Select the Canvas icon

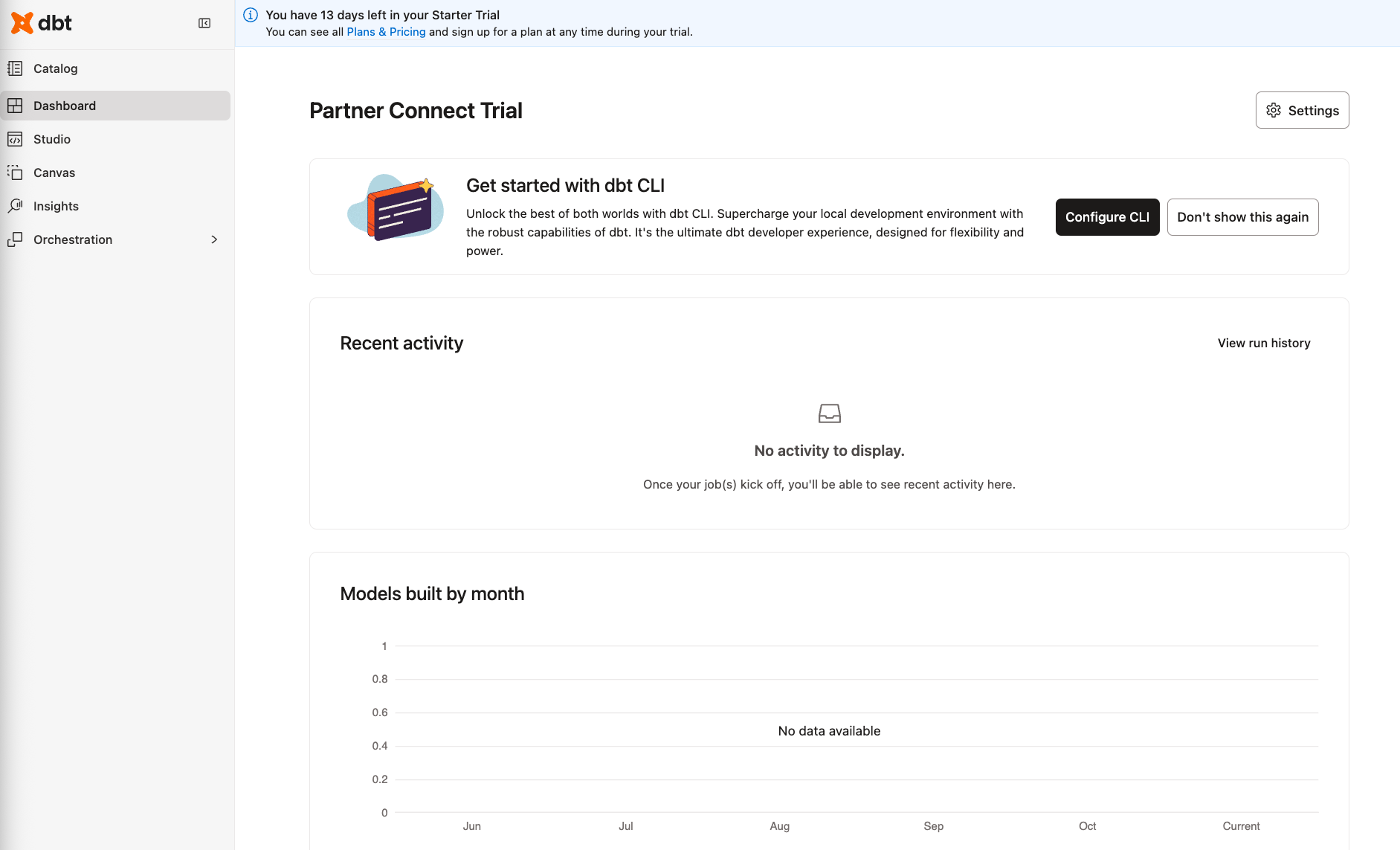(x=16, y=173)
